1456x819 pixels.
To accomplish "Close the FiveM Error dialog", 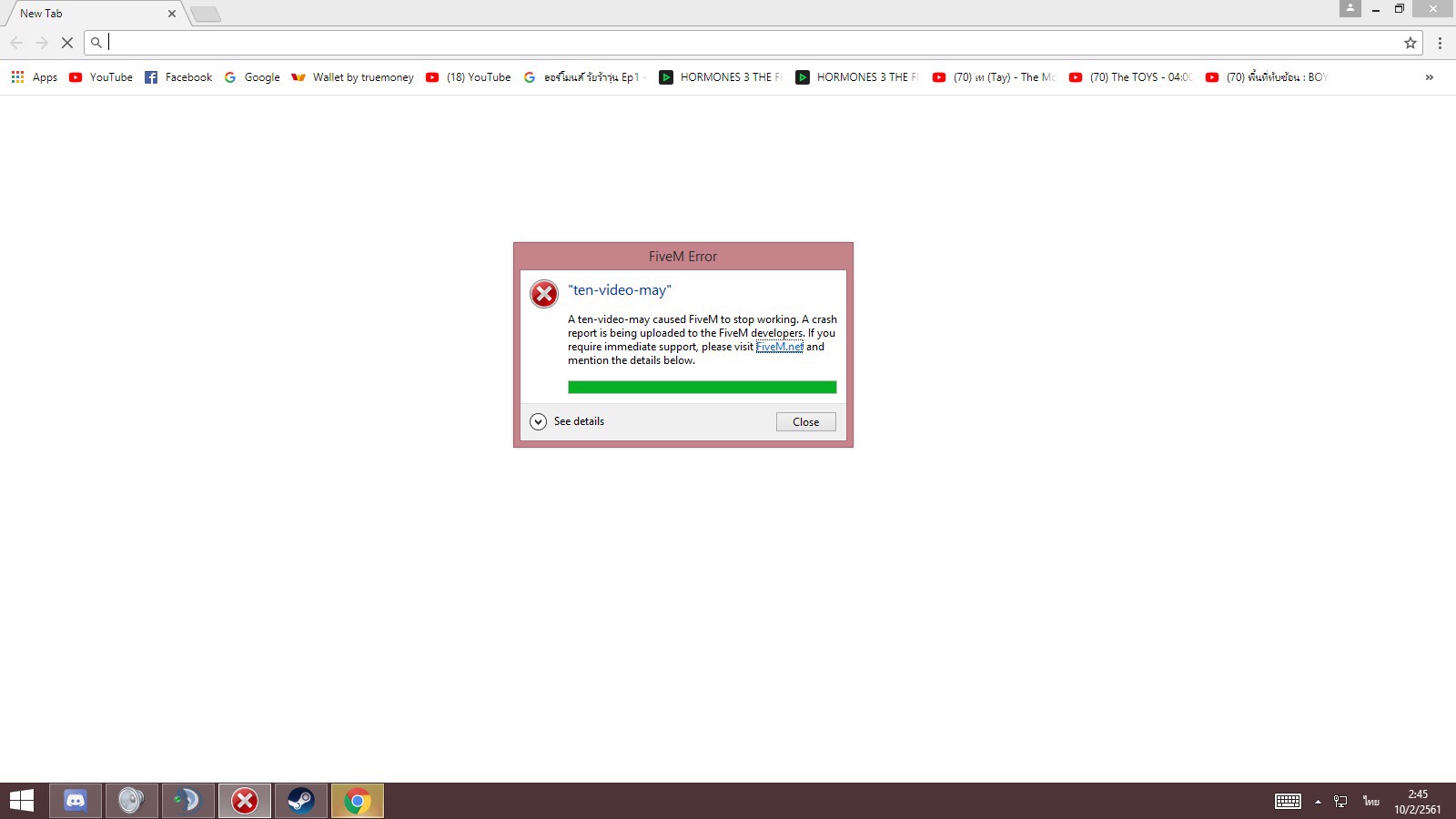I will coord(804,421).
